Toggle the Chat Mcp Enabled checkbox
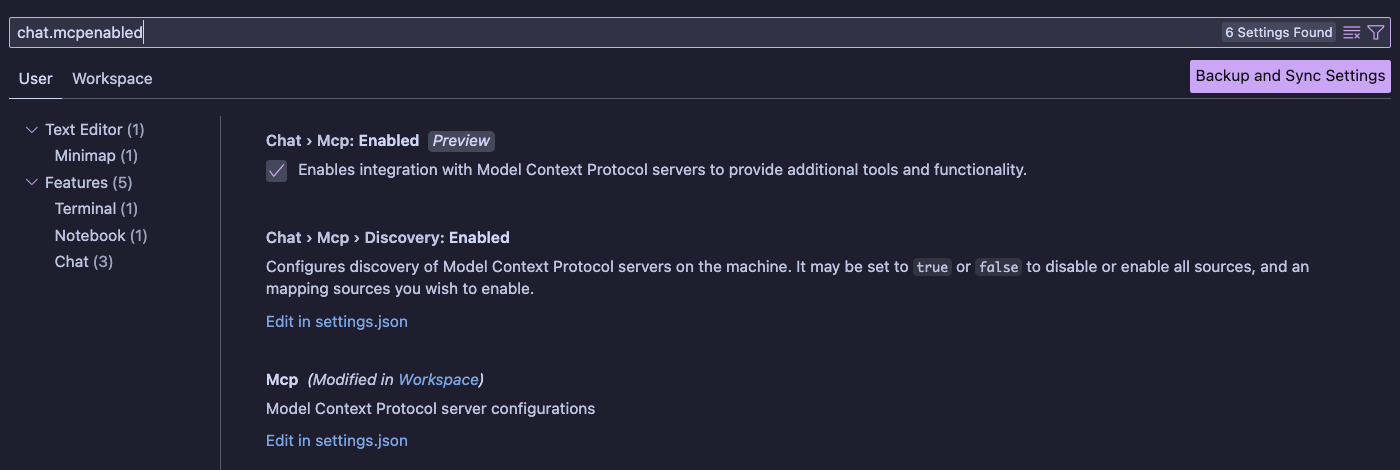1400x470 pixels. [277, 171]
